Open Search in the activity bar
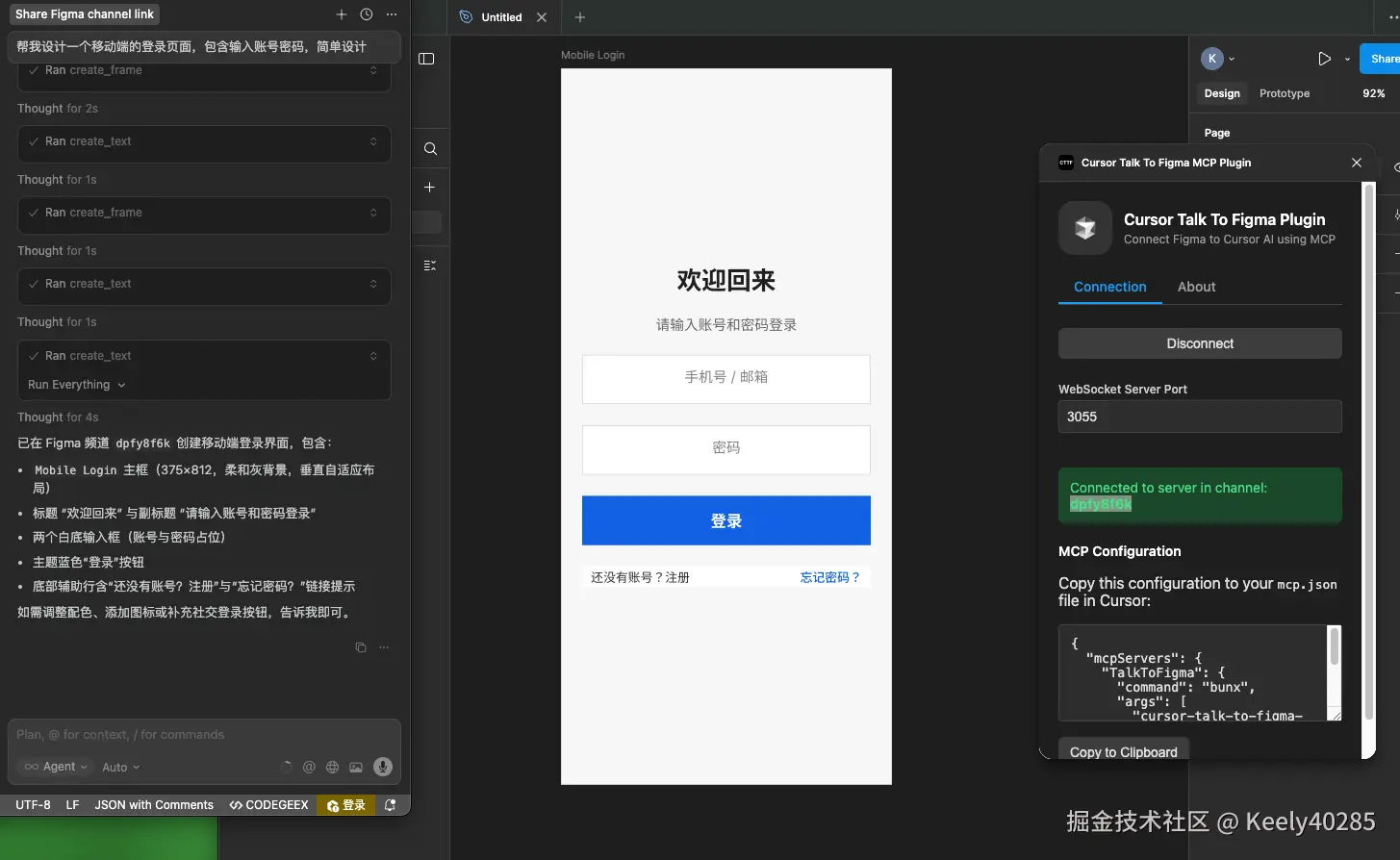This screenshot has height=860, width=1400. [429, 148]
